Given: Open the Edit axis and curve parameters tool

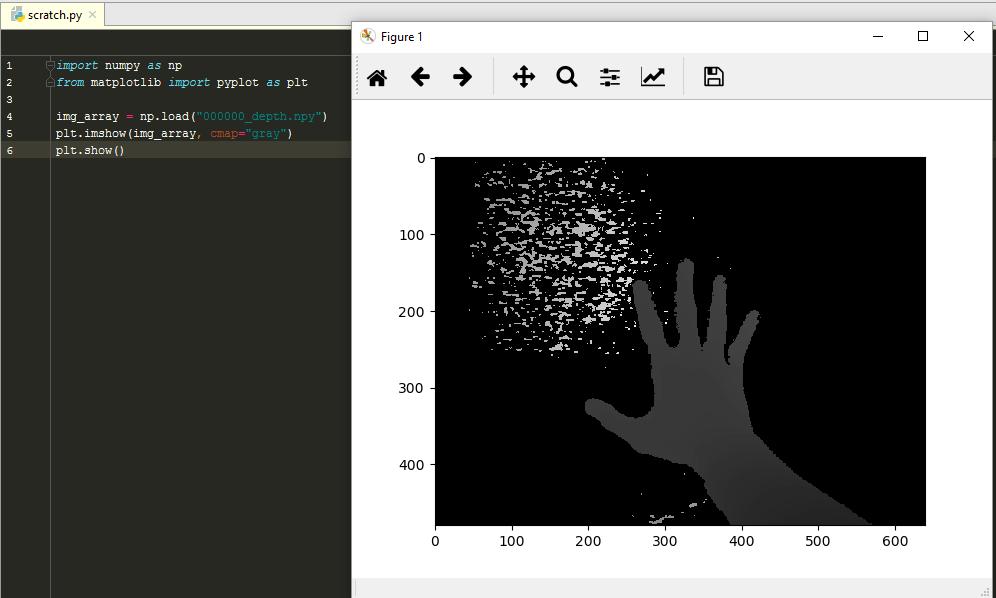Looking at the screenshot, I should point(653,77).
